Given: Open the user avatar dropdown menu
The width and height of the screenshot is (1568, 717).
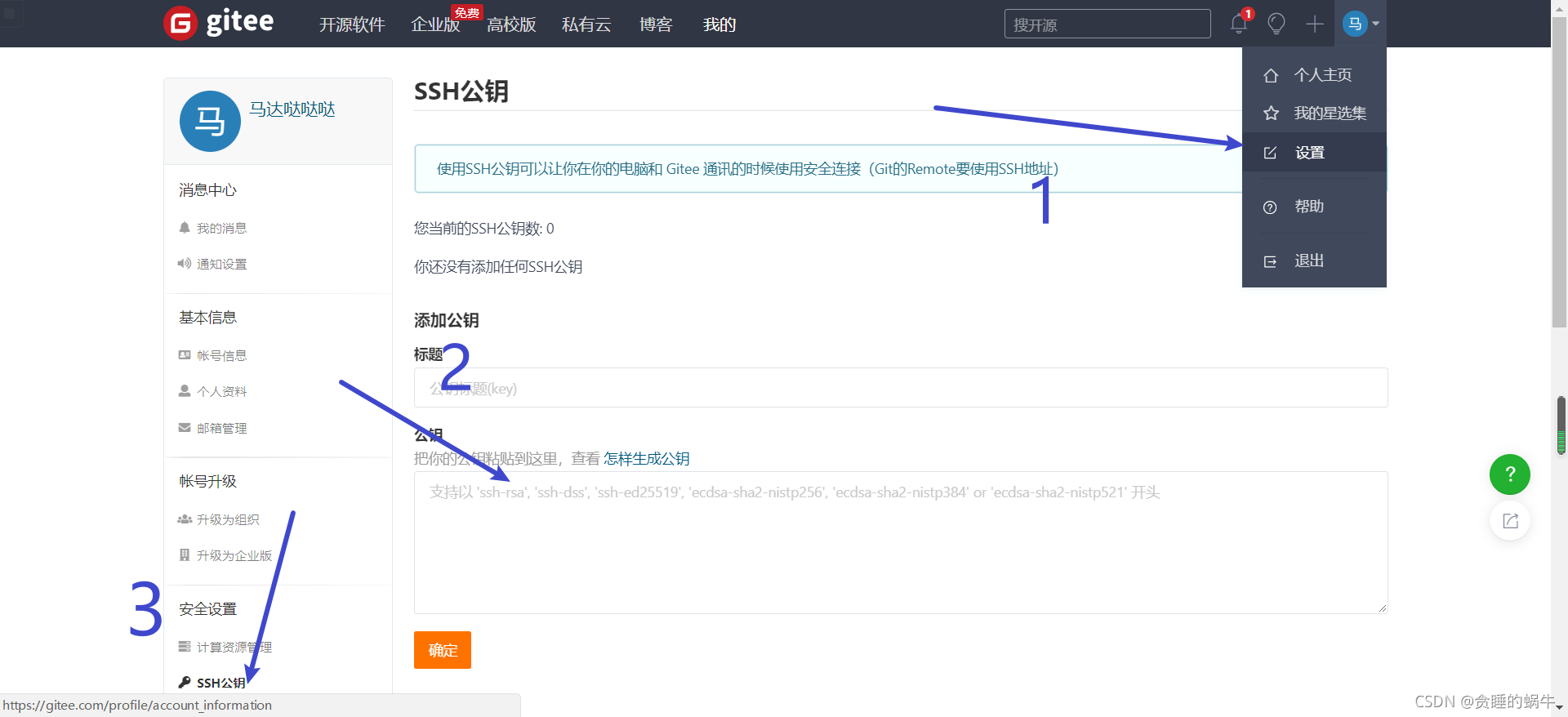Looking at the screenshot, I should point(1361,24).
